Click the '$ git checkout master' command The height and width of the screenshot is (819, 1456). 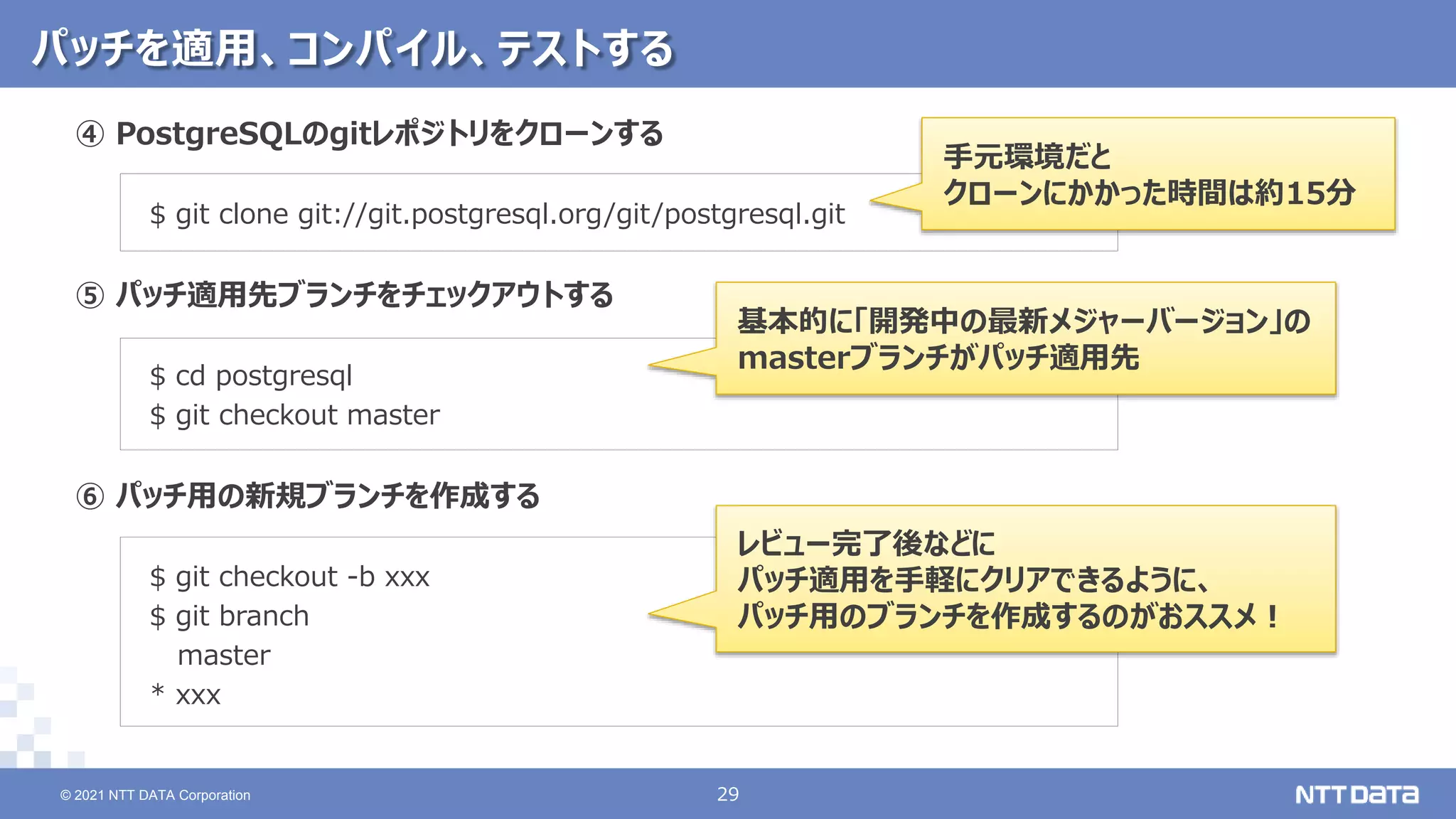point(294,415)
